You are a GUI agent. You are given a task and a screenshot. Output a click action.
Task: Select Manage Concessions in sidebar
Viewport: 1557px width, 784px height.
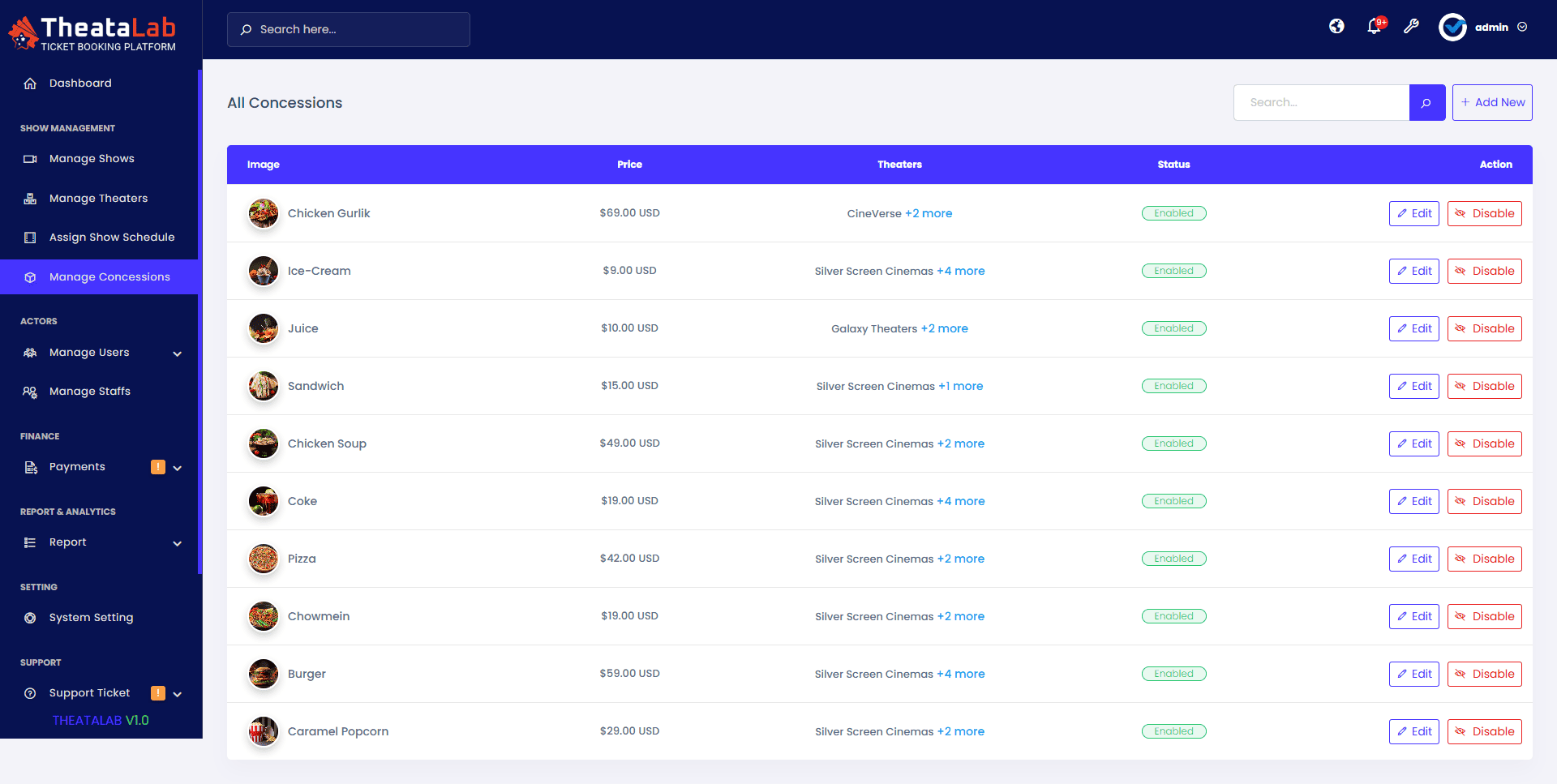(x=99, y=277)
